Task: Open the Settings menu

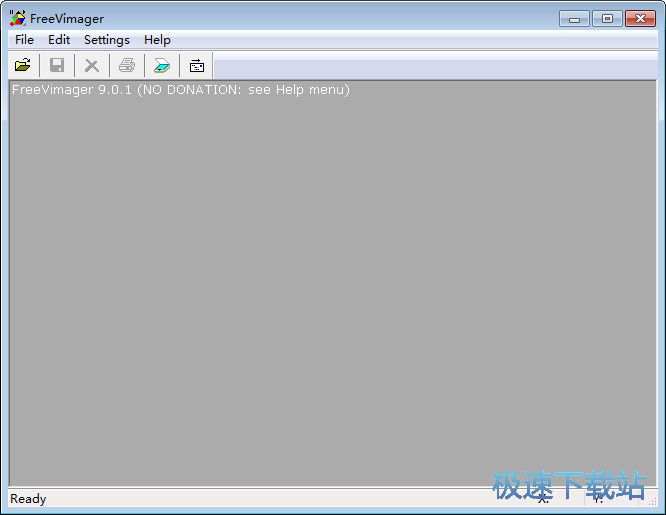Action: click(x=106, y=40)
